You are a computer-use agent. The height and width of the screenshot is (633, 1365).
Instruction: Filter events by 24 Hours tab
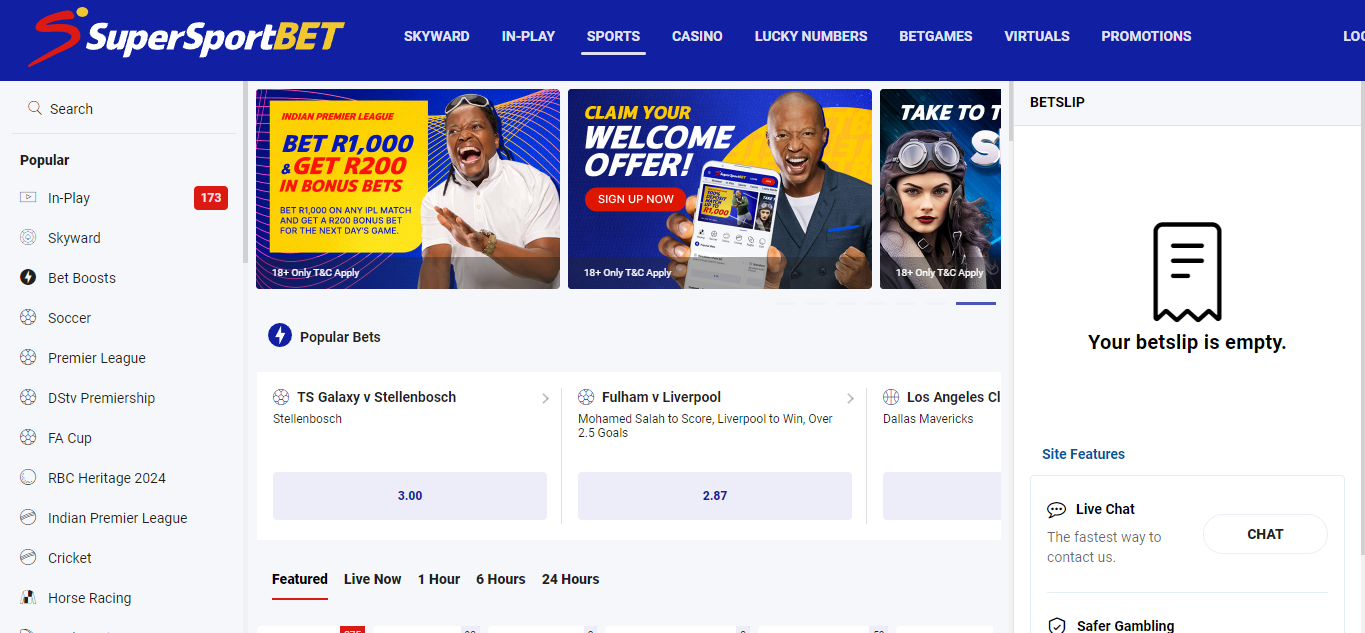pos(570,579)
